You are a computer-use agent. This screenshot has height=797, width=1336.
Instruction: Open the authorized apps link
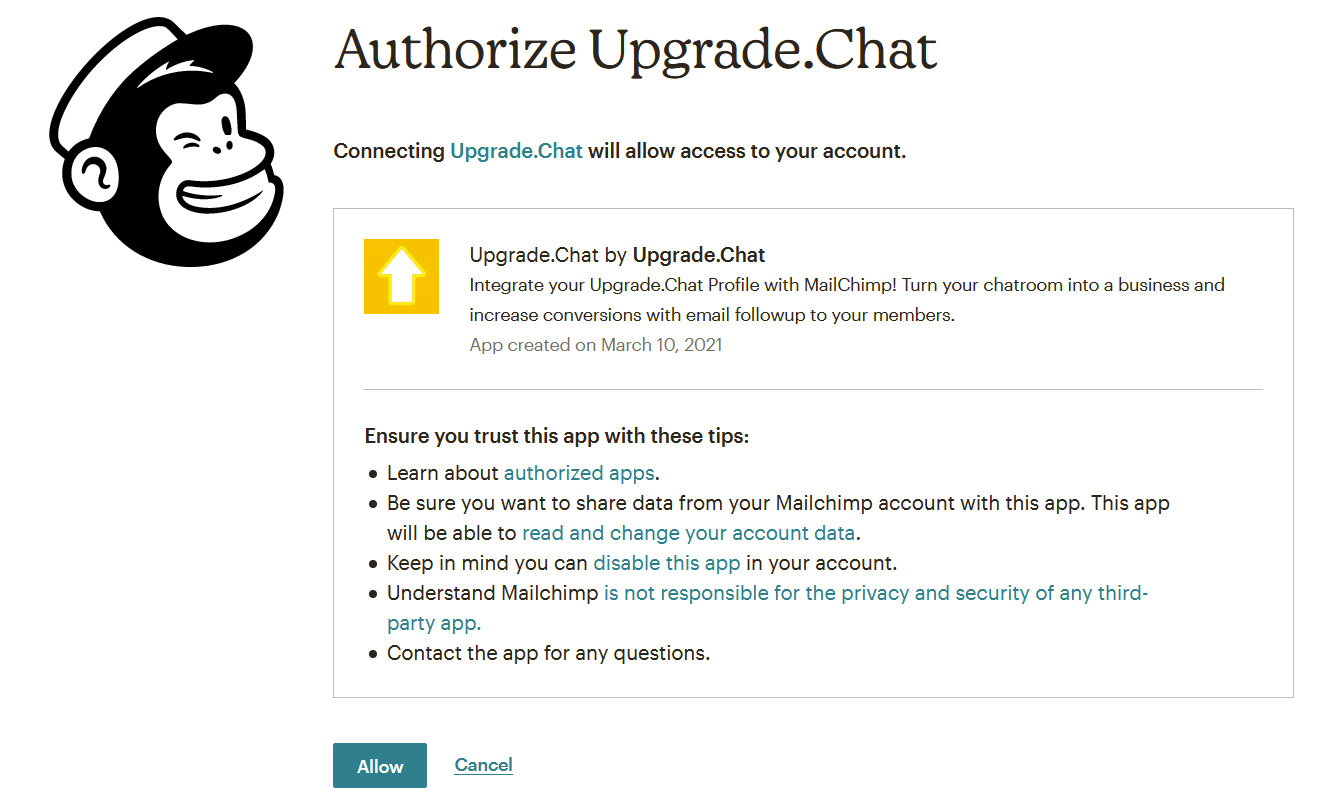(579, 473)
